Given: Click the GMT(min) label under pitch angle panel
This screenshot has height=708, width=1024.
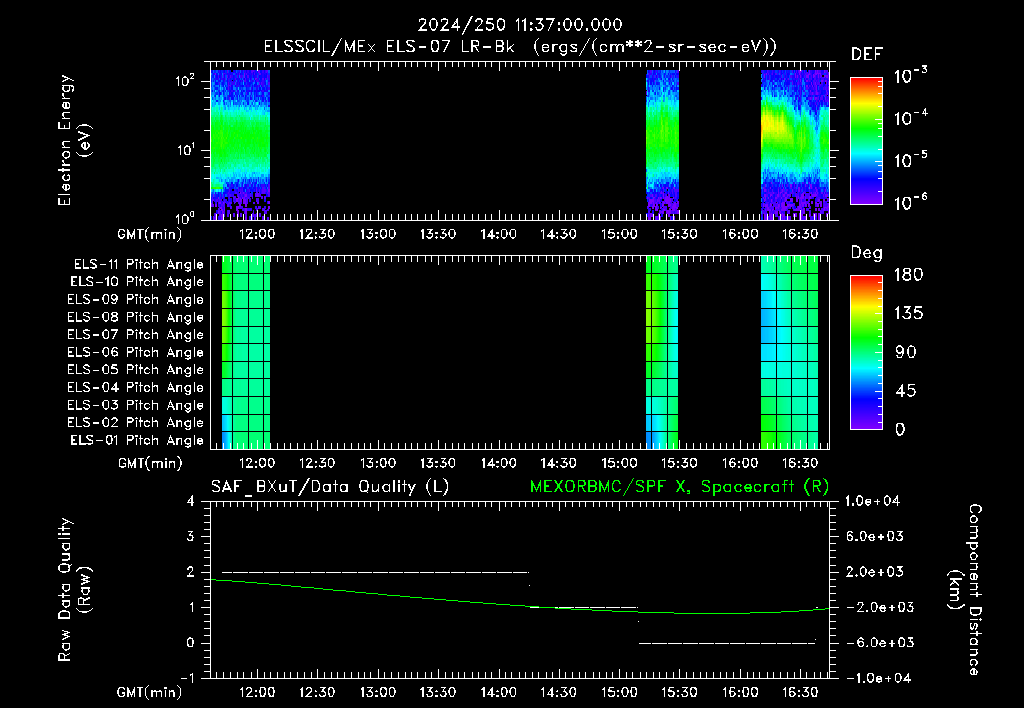Looking at the screenshot, I should [150, 464].
